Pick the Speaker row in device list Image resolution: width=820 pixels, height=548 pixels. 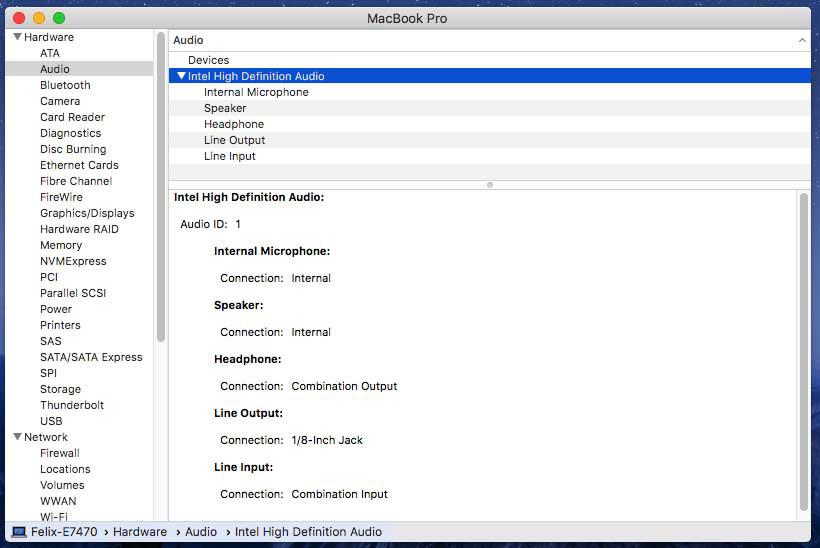point(225,108)
